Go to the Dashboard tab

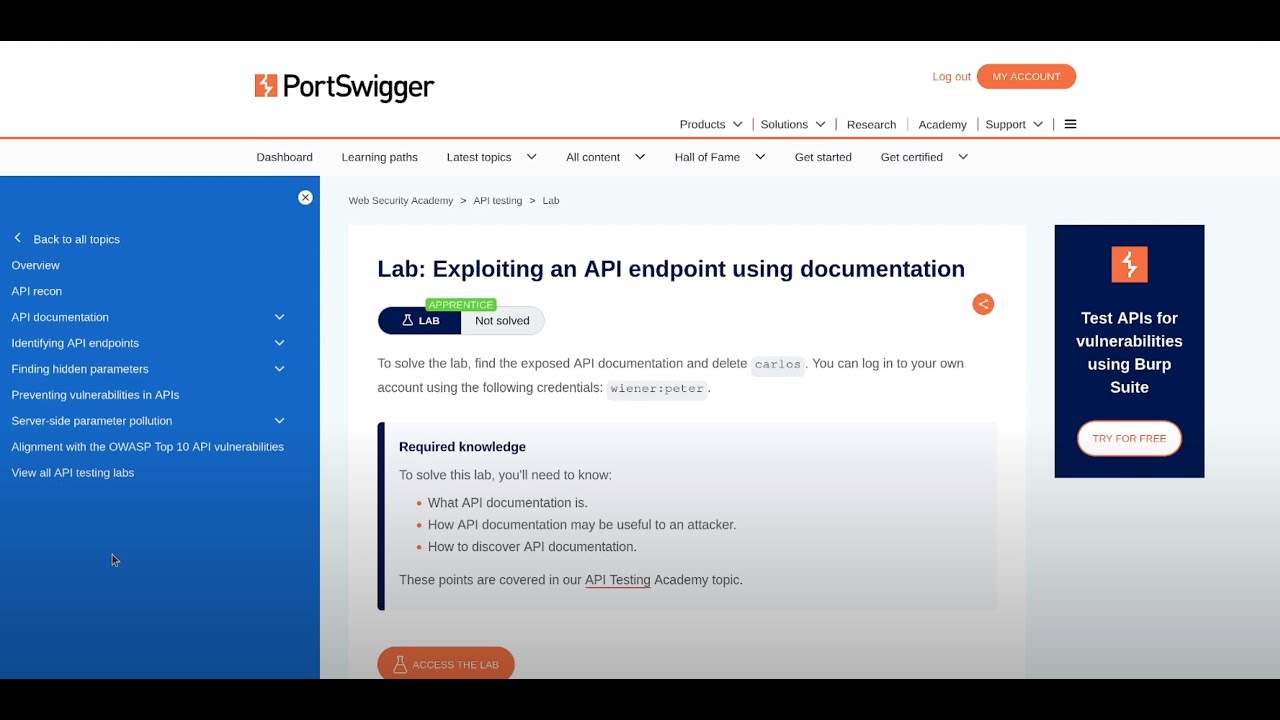pos(284,157)
